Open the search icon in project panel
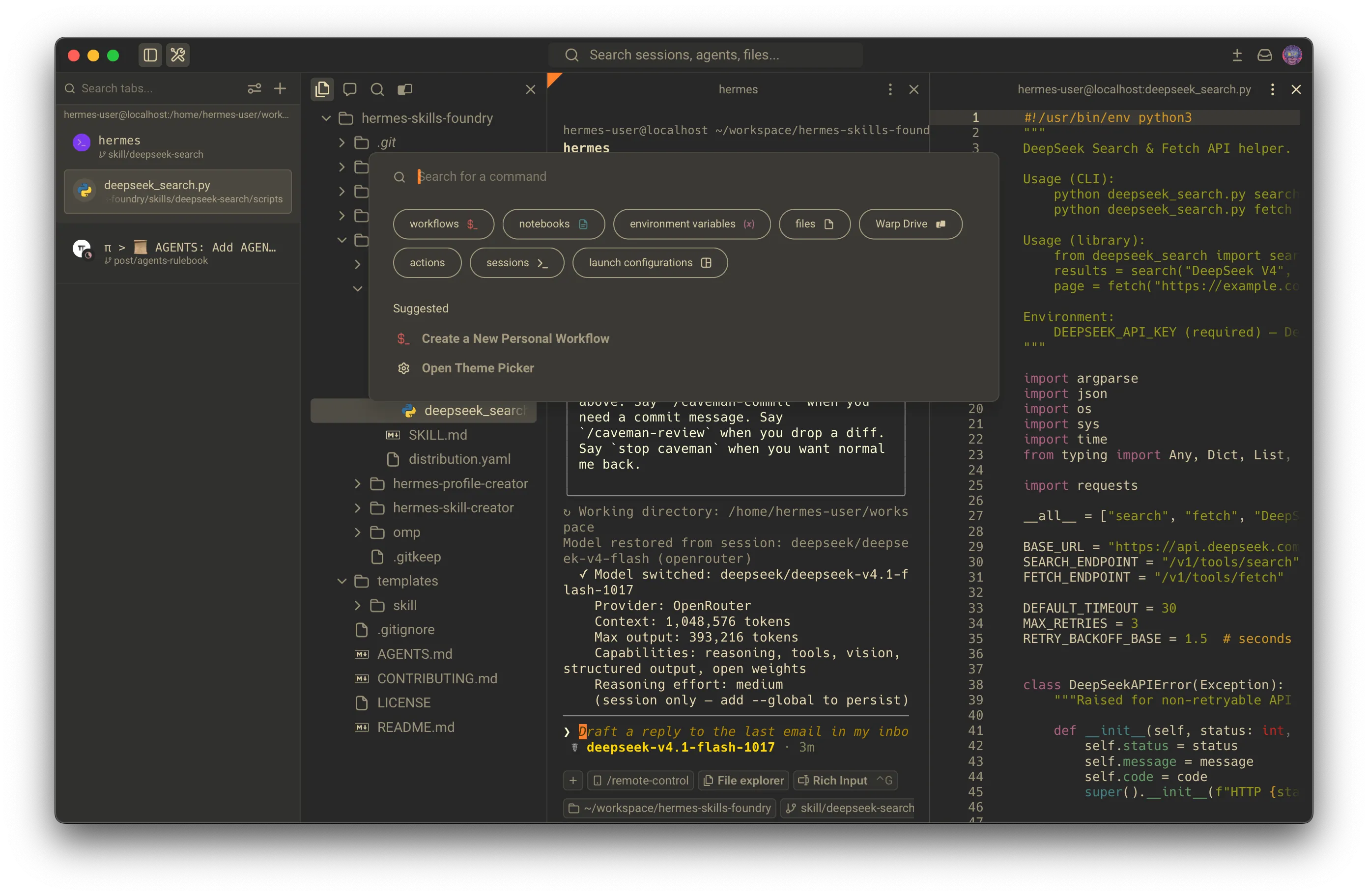The height and width of the screenshot is (896, 1368). click(377, 89)
